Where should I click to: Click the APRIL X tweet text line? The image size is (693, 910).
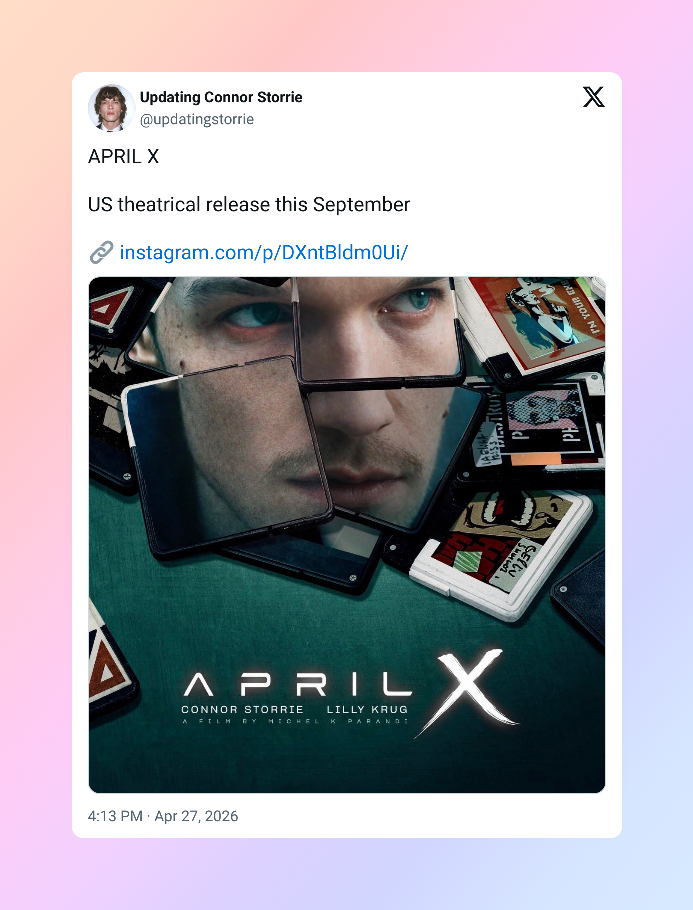123,157
